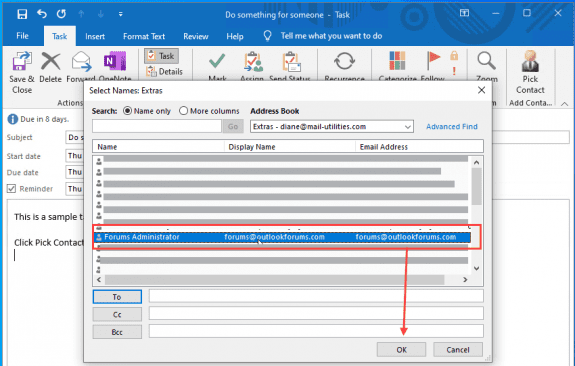The image size is (575, 366).
Task: Click in the Bcc recipients field
Action: [x=316, y=331]
